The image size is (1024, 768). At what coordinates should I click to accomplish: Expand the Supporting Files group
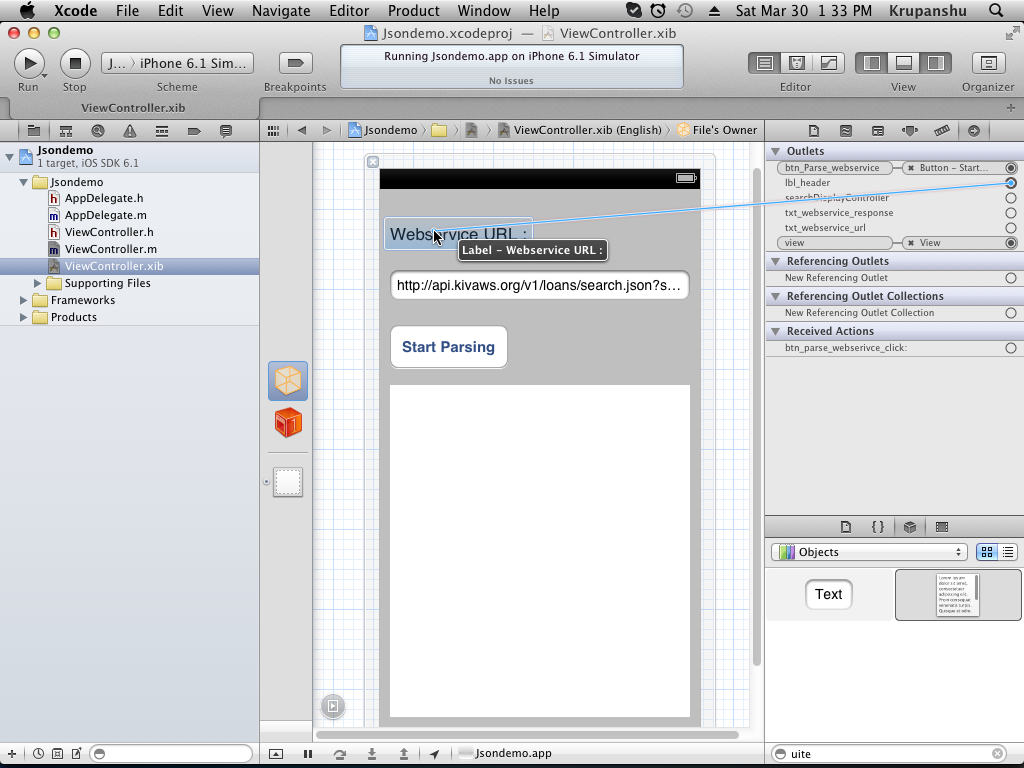click(x=38, y=283)
